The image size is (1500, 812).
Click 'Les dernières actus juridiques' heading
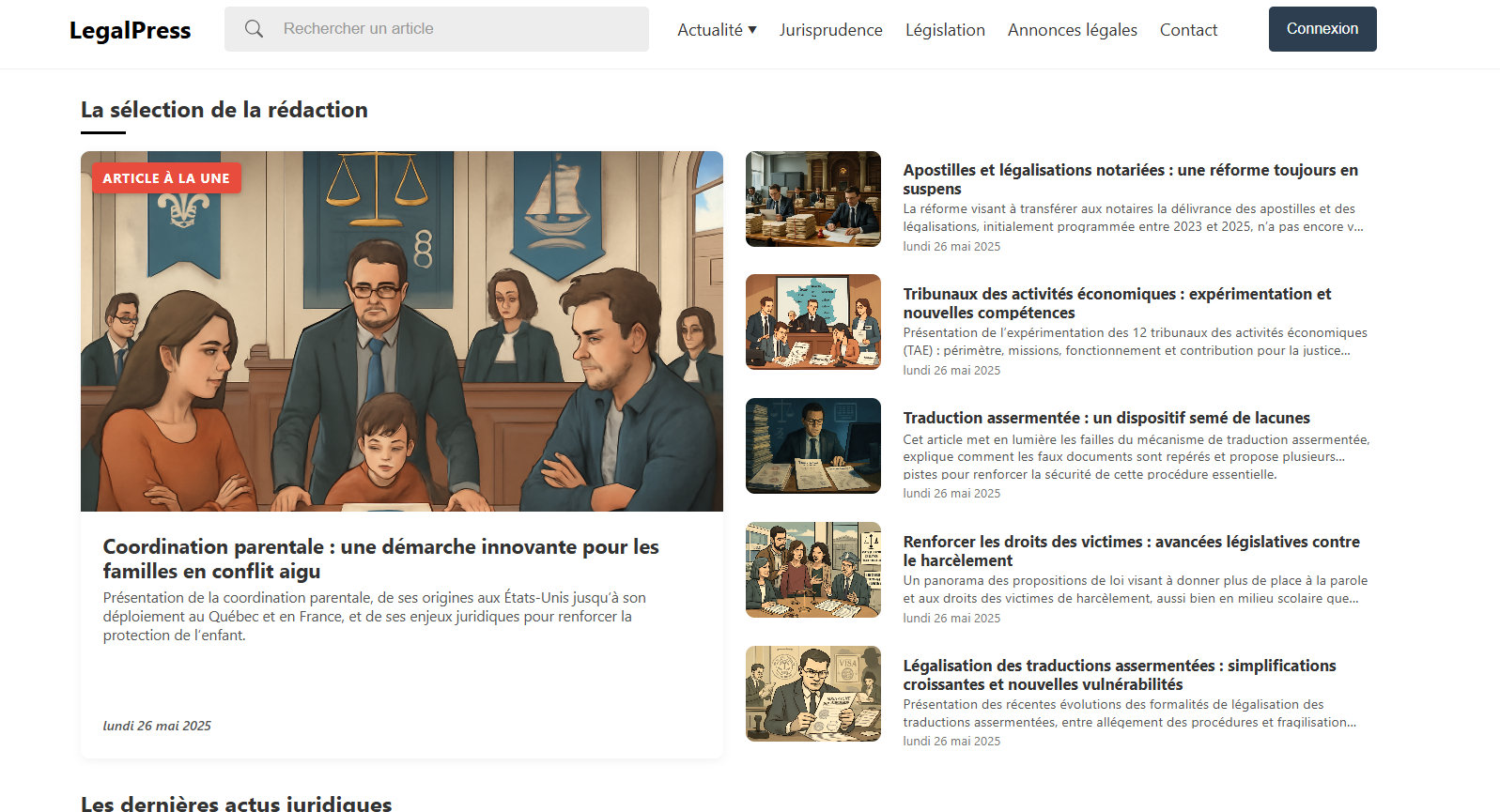click(x=237, y=803)
